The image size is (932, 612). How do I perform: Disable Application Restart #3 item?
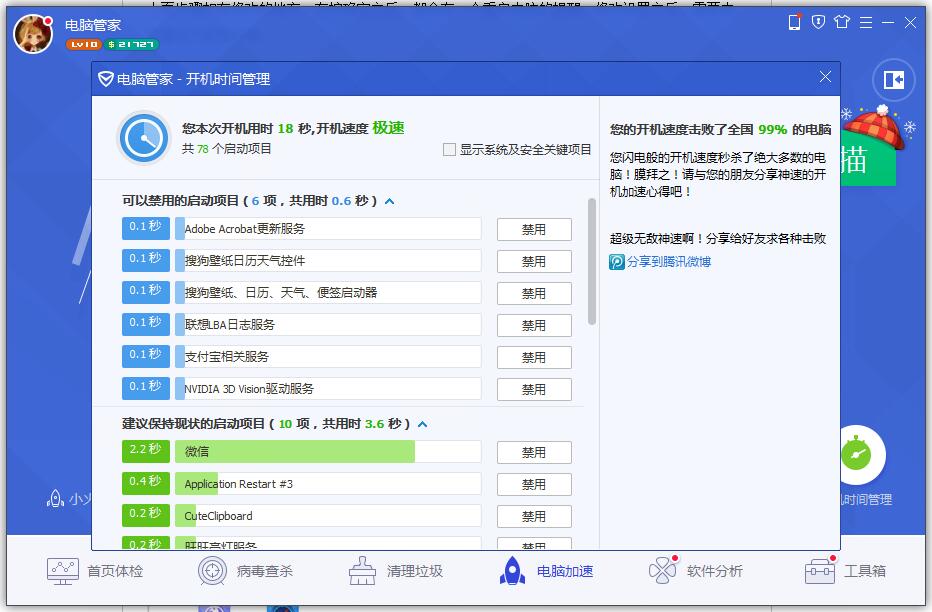[534, 485]
